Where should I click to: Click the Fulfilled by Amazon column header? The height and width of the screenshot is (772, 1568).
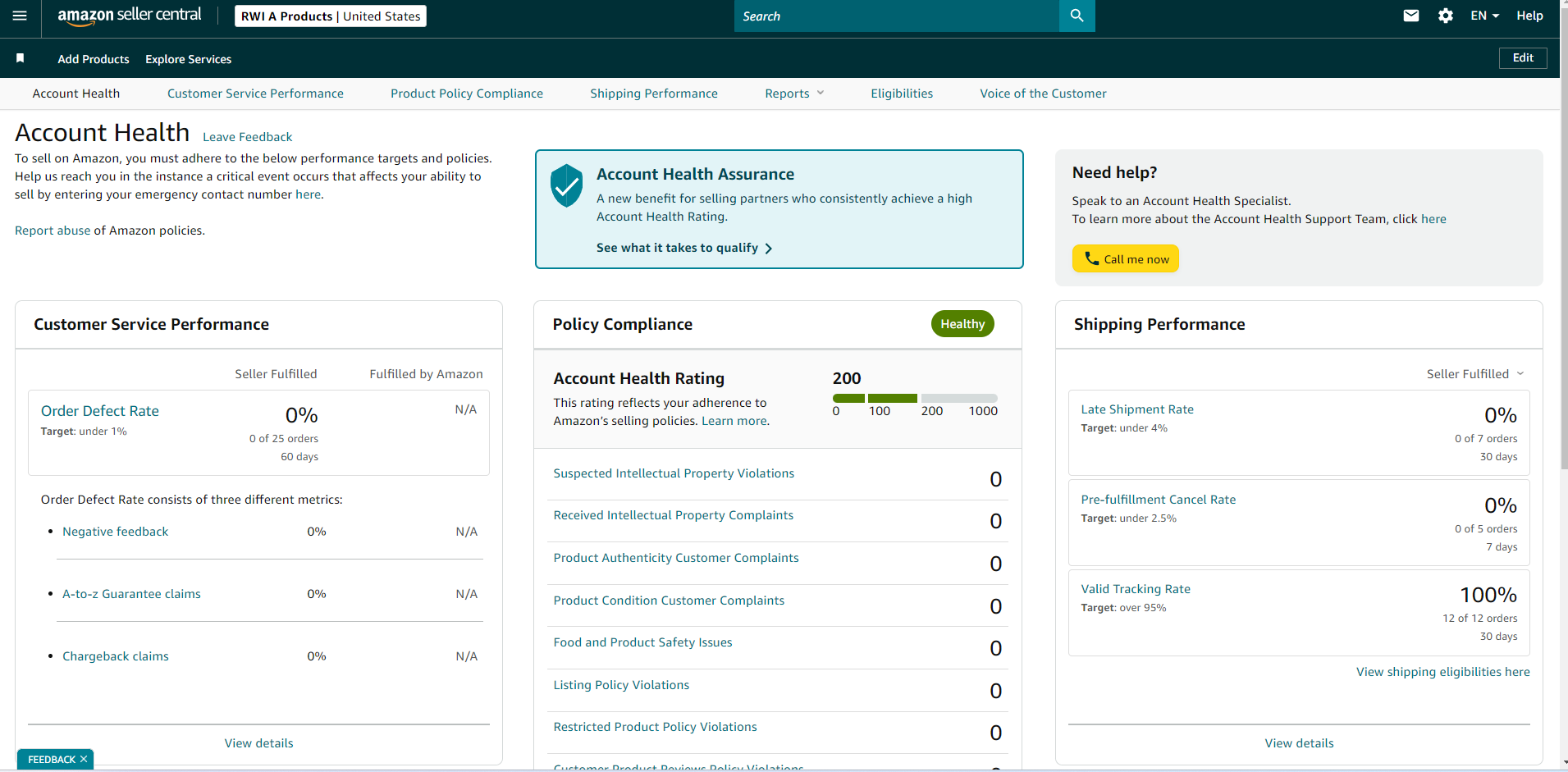click(x=426, y=374)
